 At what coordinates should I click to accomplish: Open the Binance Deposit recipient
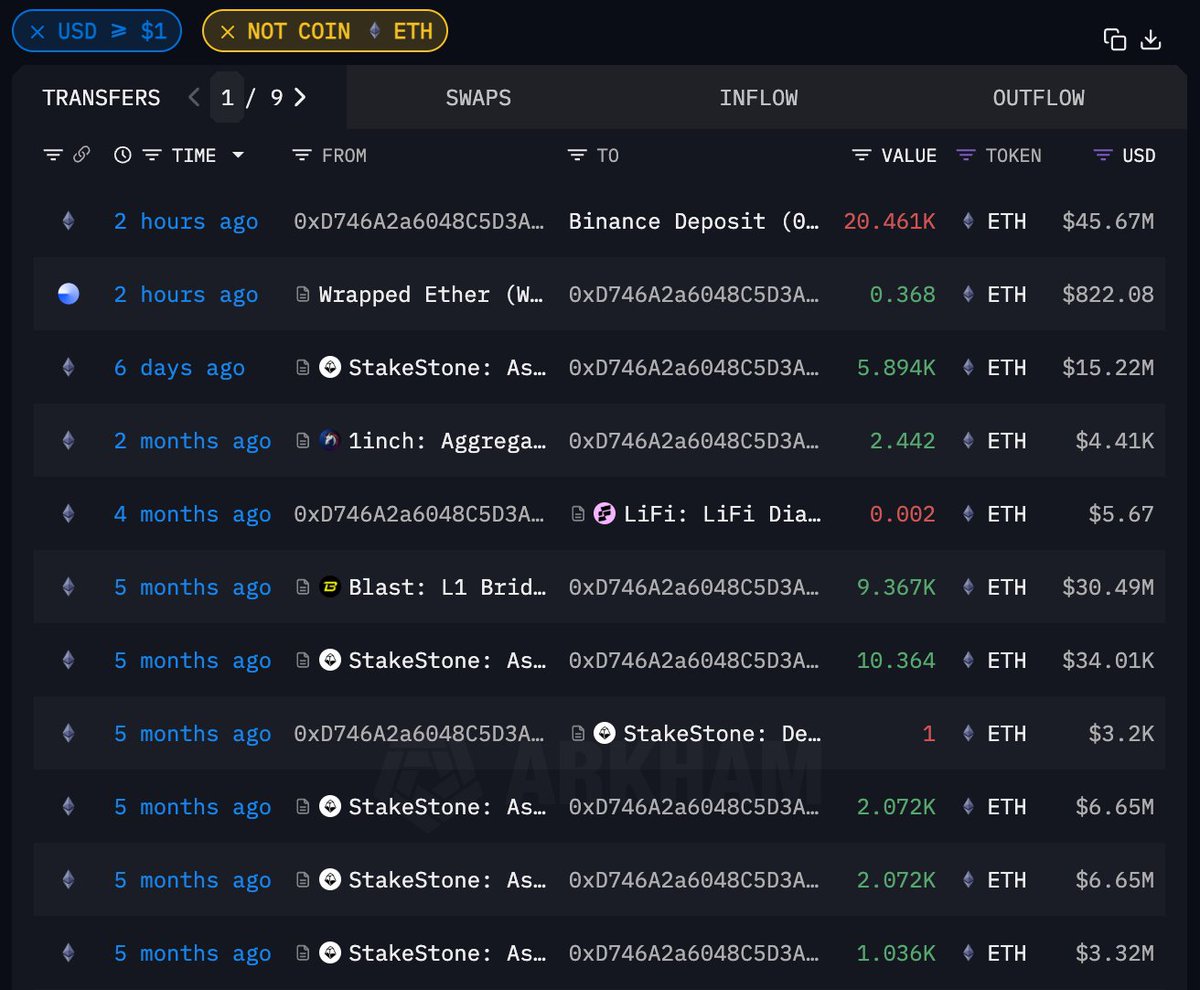tap(694, 221)
